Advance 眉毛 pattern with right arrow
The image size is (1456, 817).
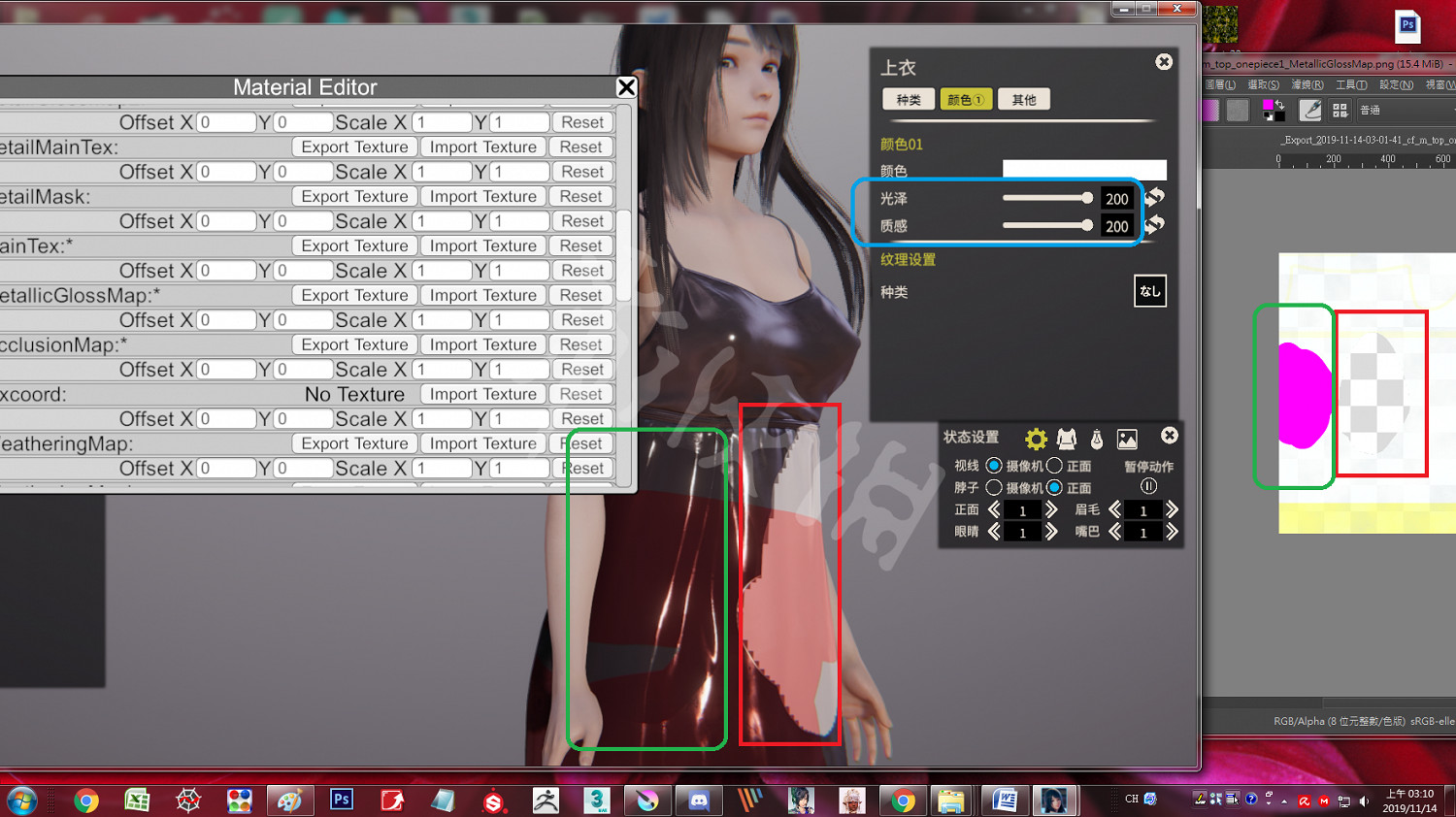coord(1172,509)
